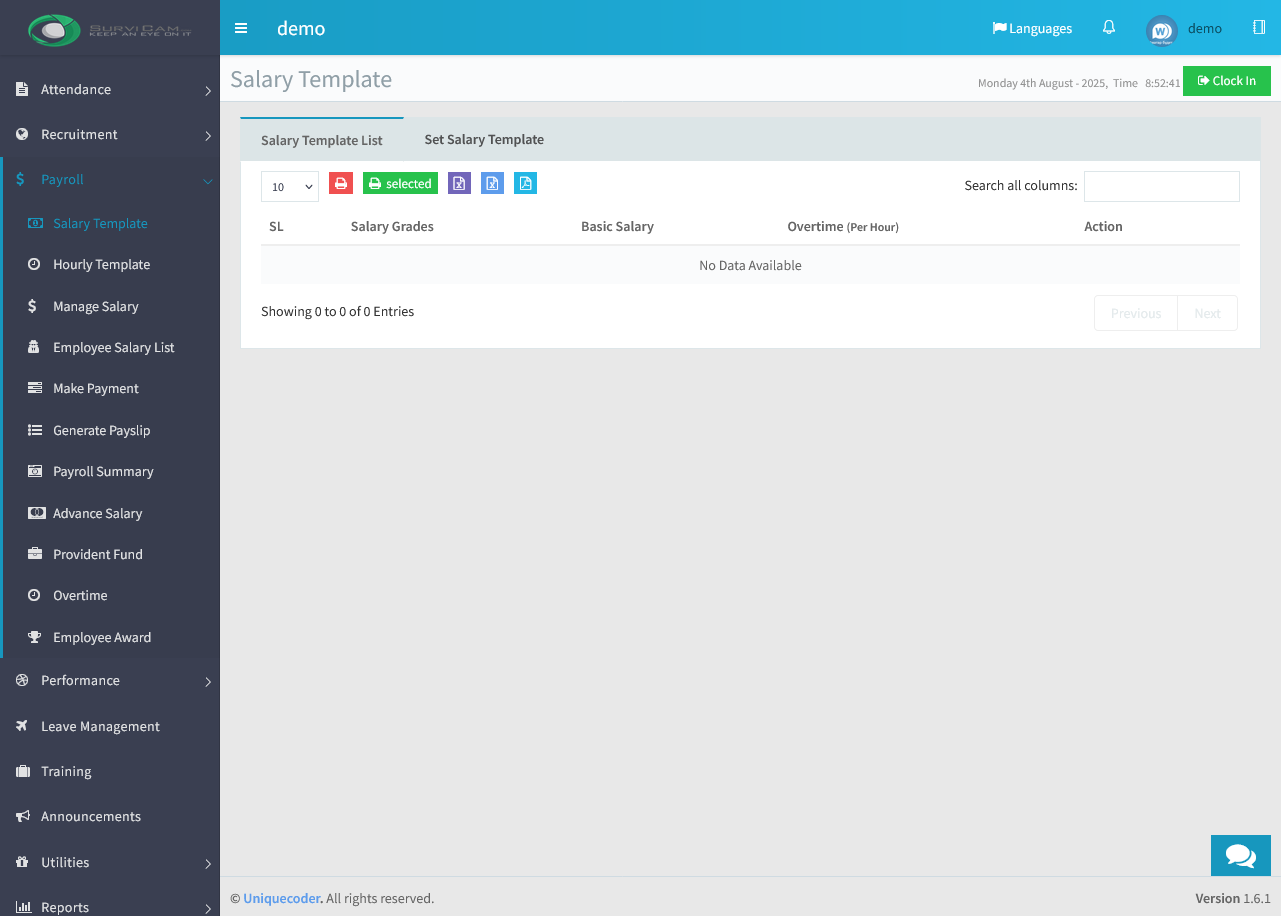Viewport: 1281px width, 916px height.
Task: Click the green print selected button
Action: click(400, 183)
